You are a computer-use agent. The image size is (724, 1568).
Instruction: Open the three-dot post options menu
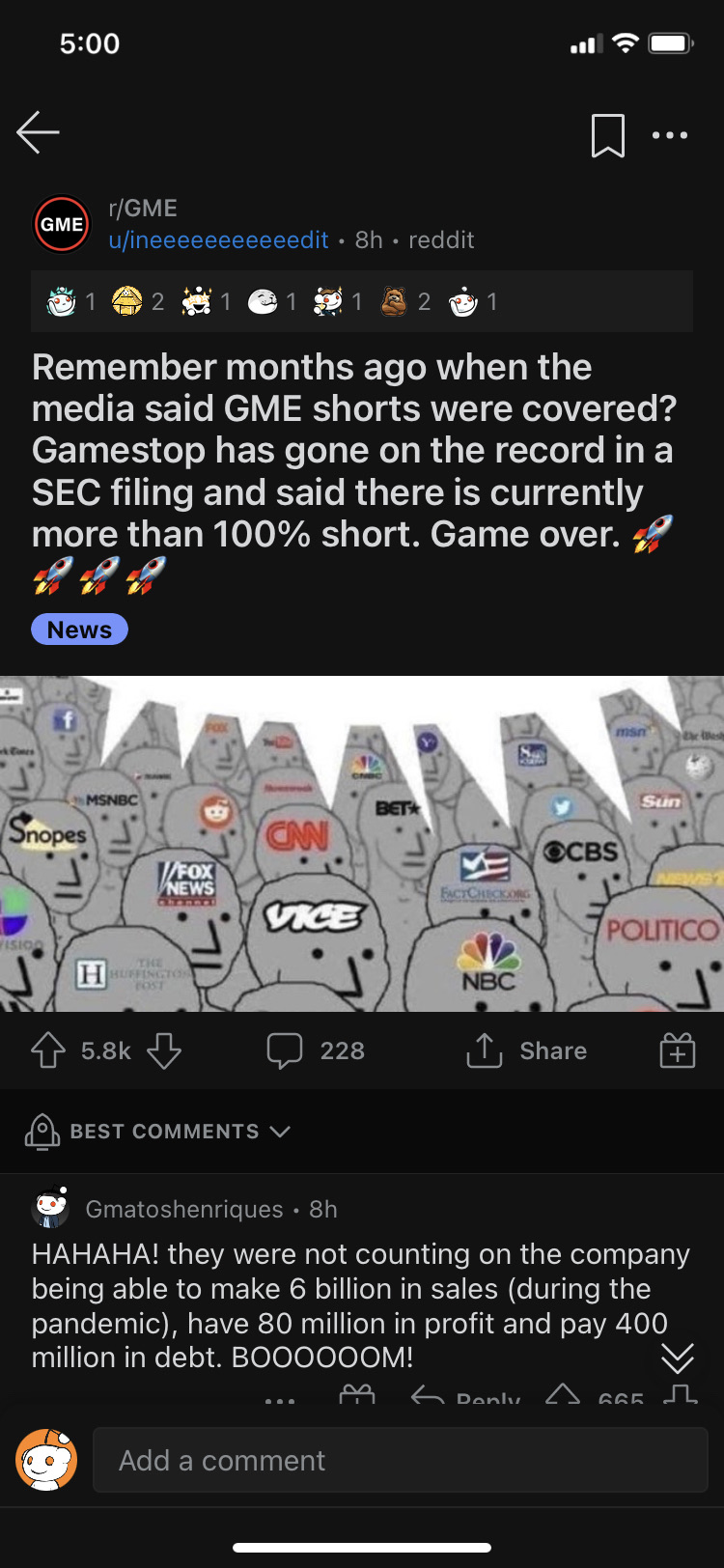[x=670, y=135]
